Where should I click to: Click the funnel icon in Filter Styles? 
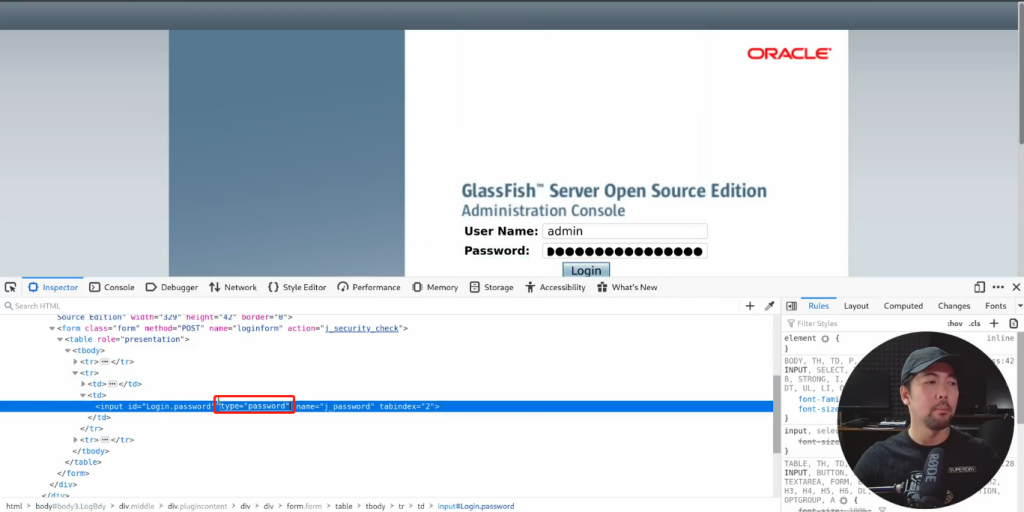(x=791, y=323)
